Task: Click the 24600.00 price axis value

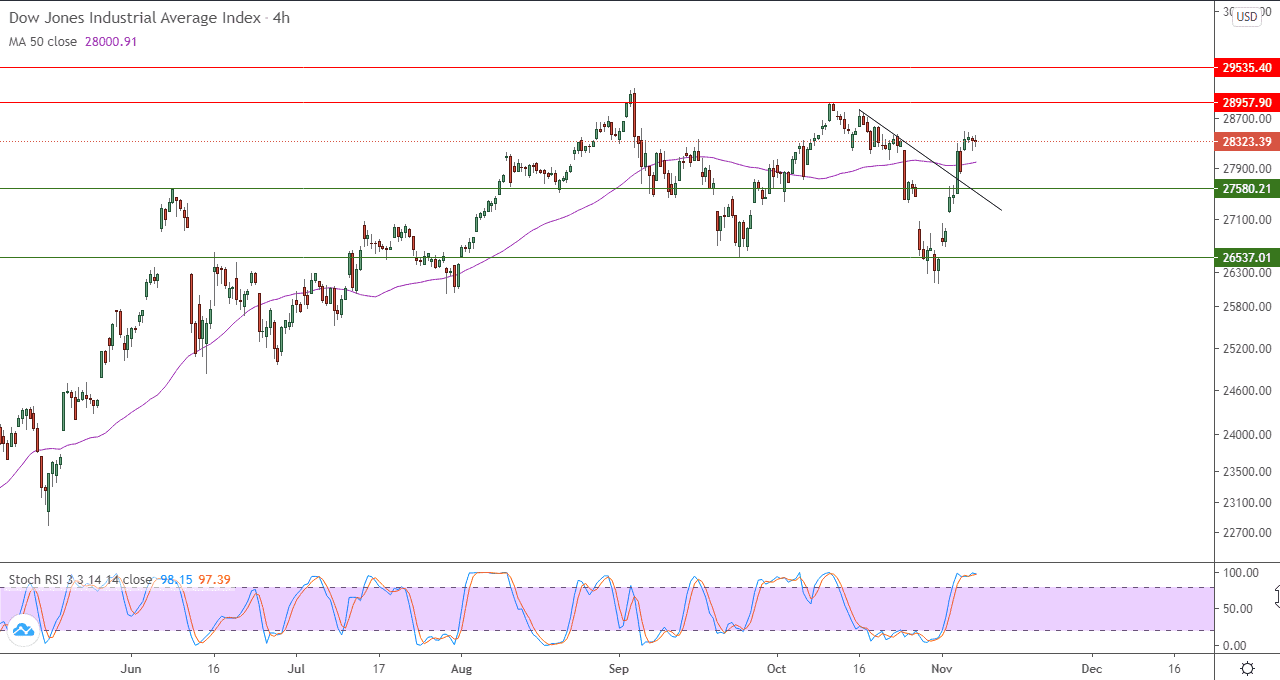Action: (x=1246, y=391)
